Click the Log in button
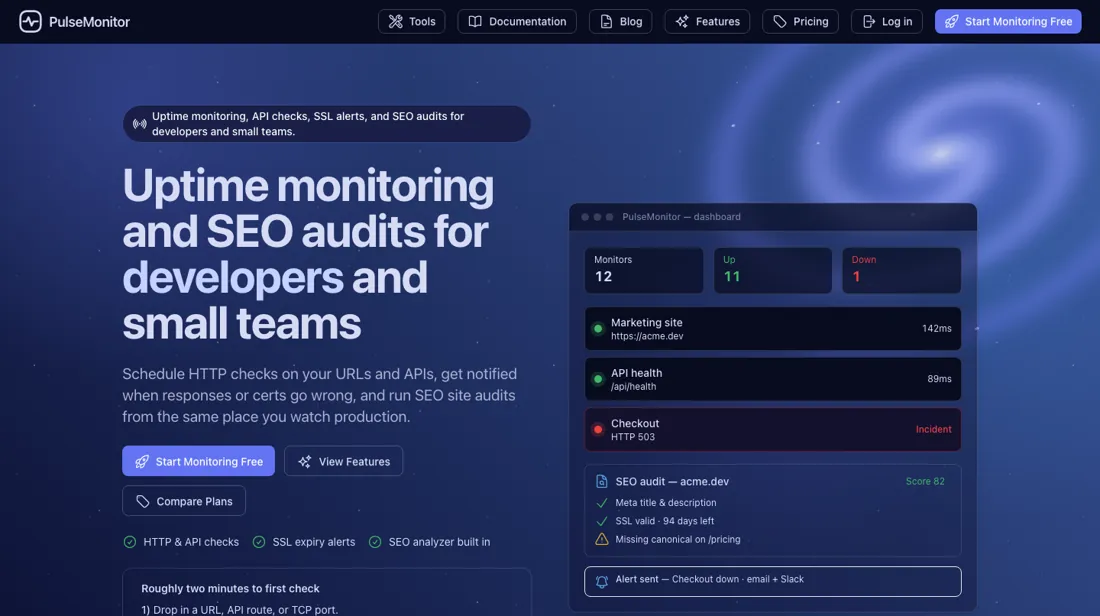 tap(887, 22)
